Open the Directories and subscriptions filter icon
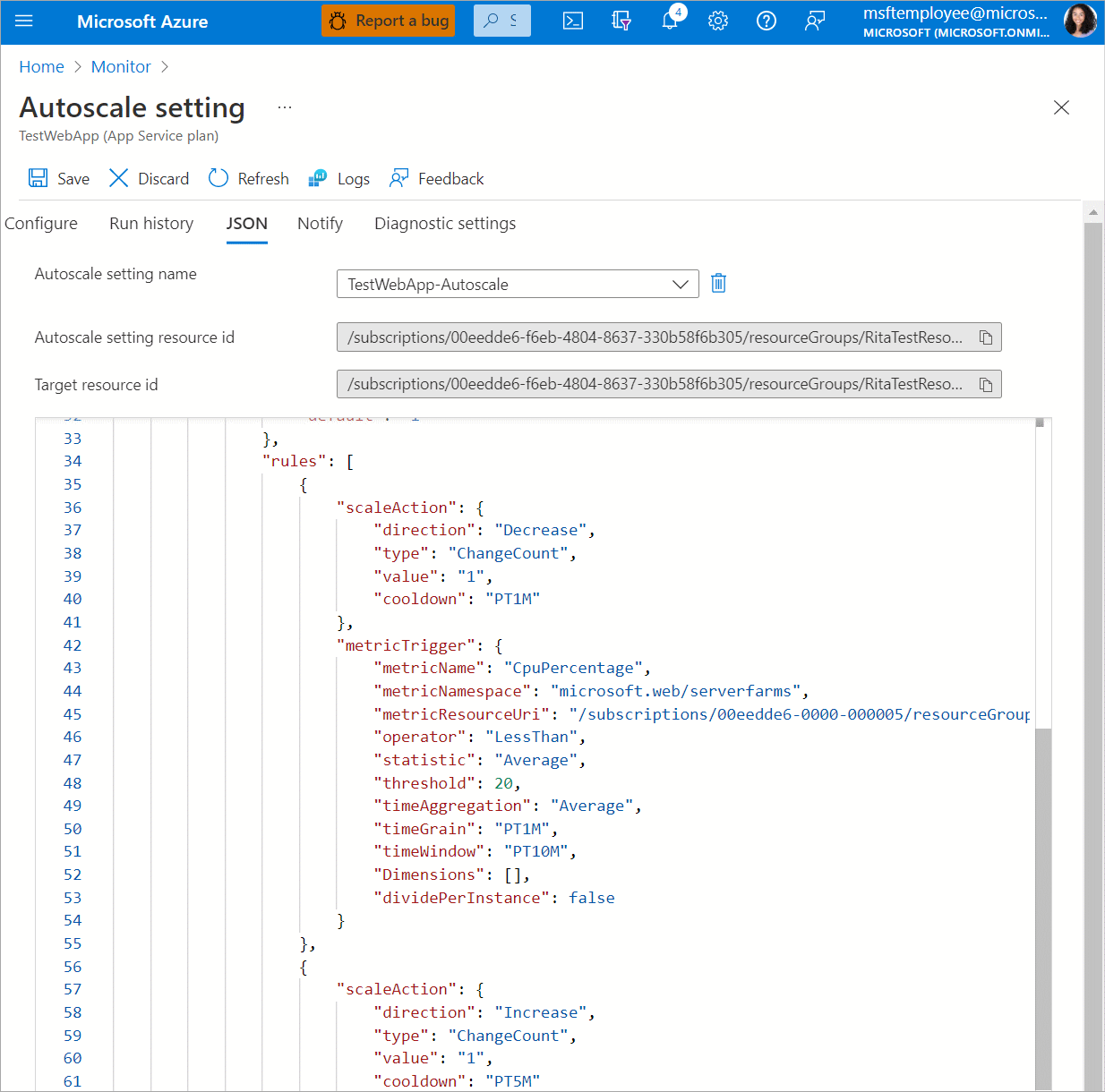The image size is (1105, 1092). [621, 21]
